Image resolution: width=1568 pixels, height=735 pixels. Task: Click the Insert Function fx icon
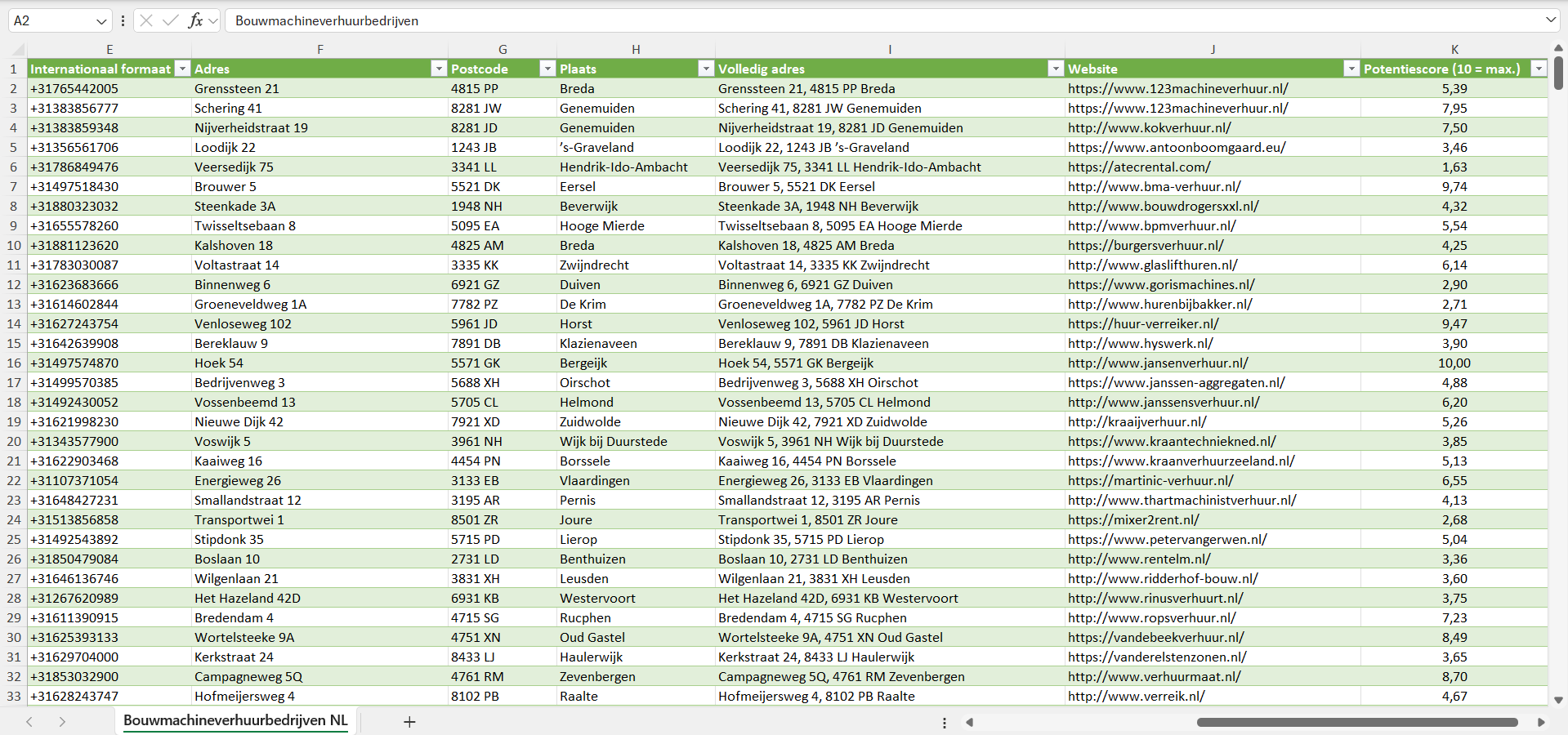point(195,20)
